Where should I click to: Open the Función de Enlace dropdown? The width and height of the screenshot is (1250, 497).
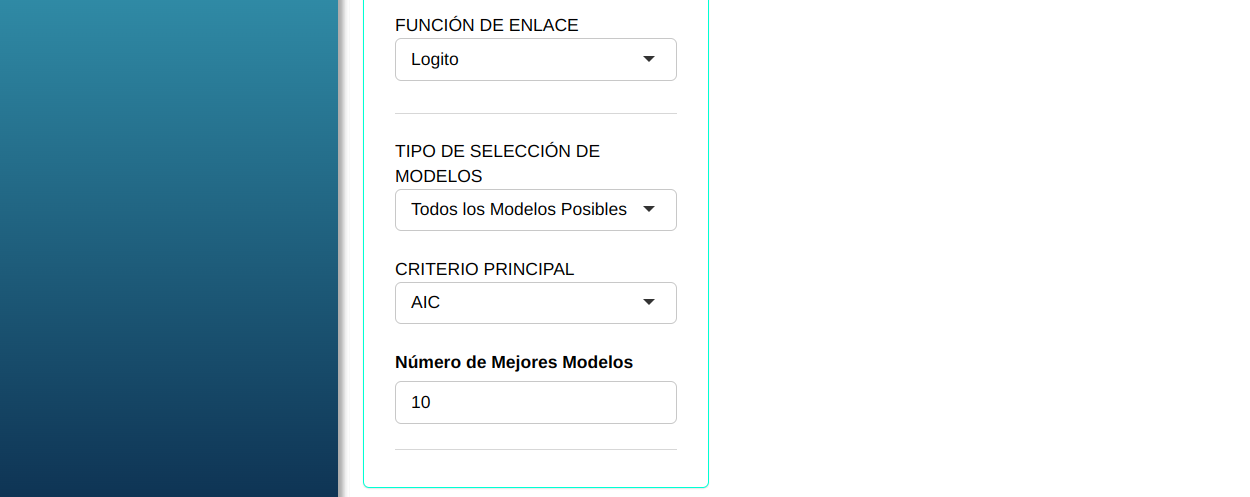point(535,59)
